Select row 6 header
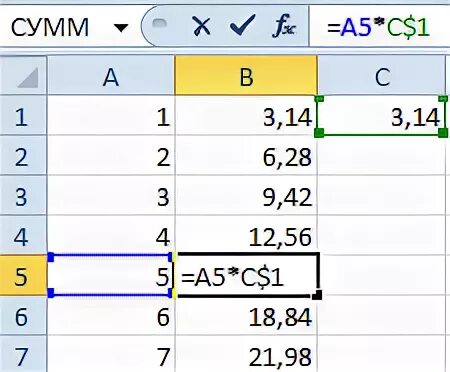The image size is (450, 372). (23, 316)
